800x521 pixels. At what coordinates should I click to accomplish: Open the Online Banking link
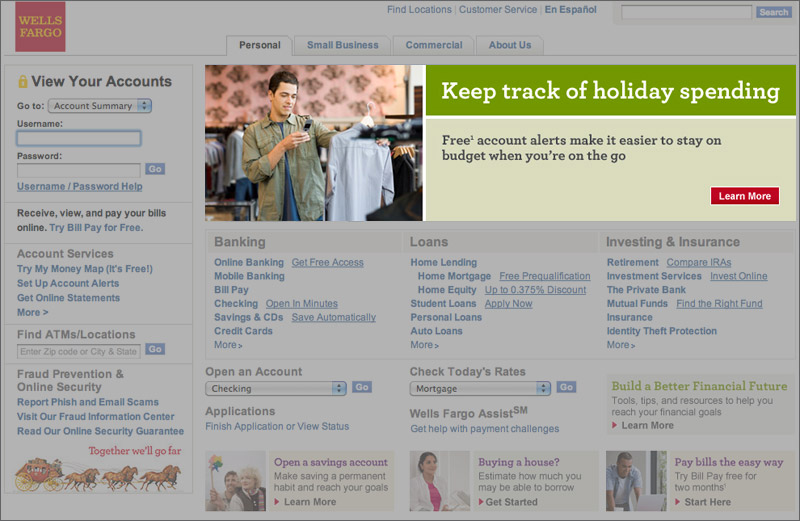(x=249, y=262)
